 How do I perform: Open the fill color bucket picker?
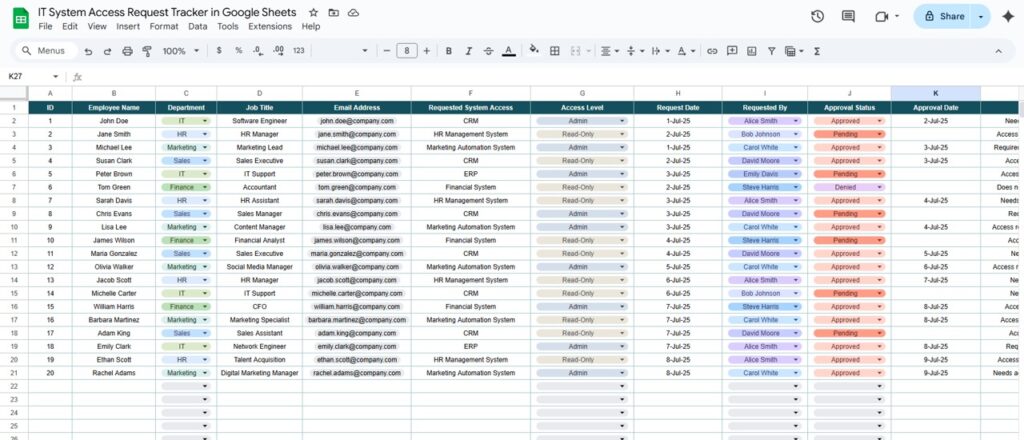pos(534,51)
